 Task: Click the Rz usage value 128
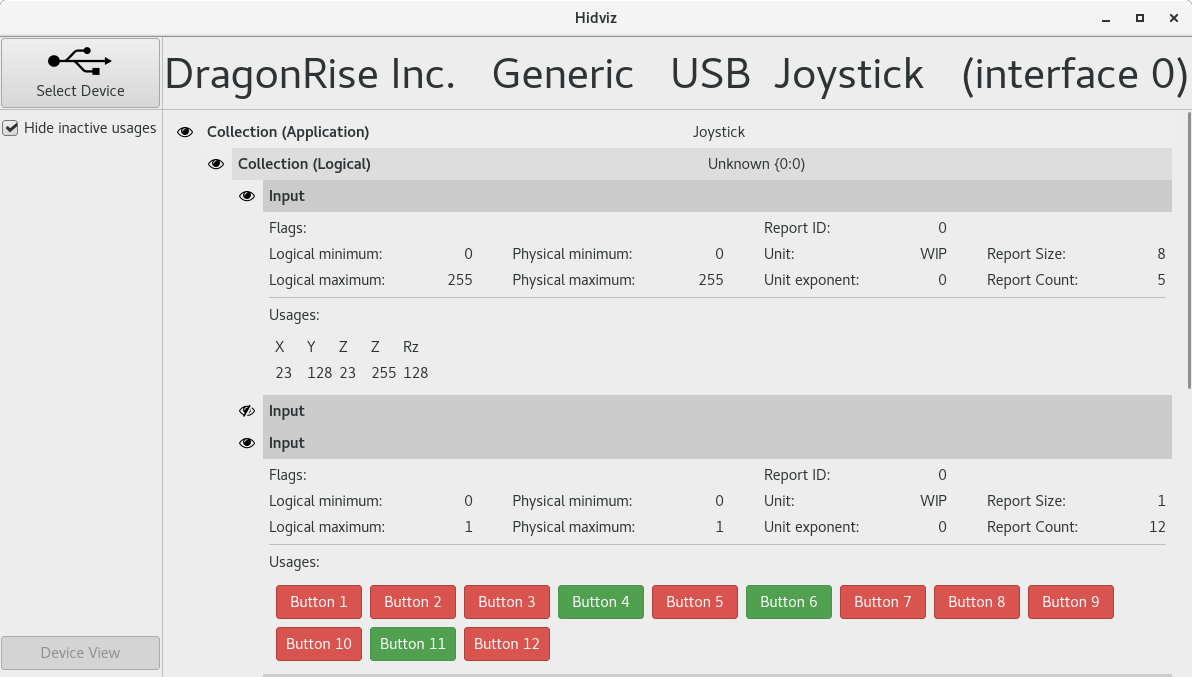pyautogui.click(x=416, y=373)
